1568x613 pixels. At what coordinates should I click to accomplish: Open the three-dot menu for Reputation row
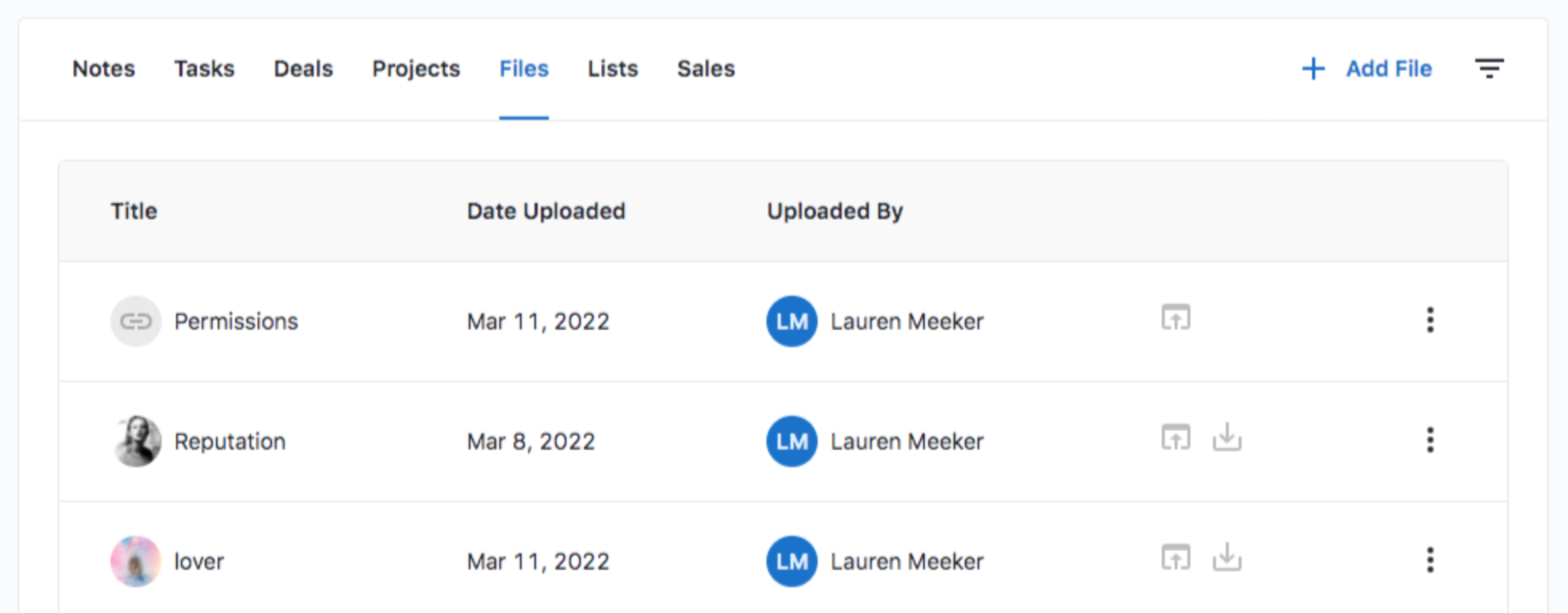[x=1430, y=440]
